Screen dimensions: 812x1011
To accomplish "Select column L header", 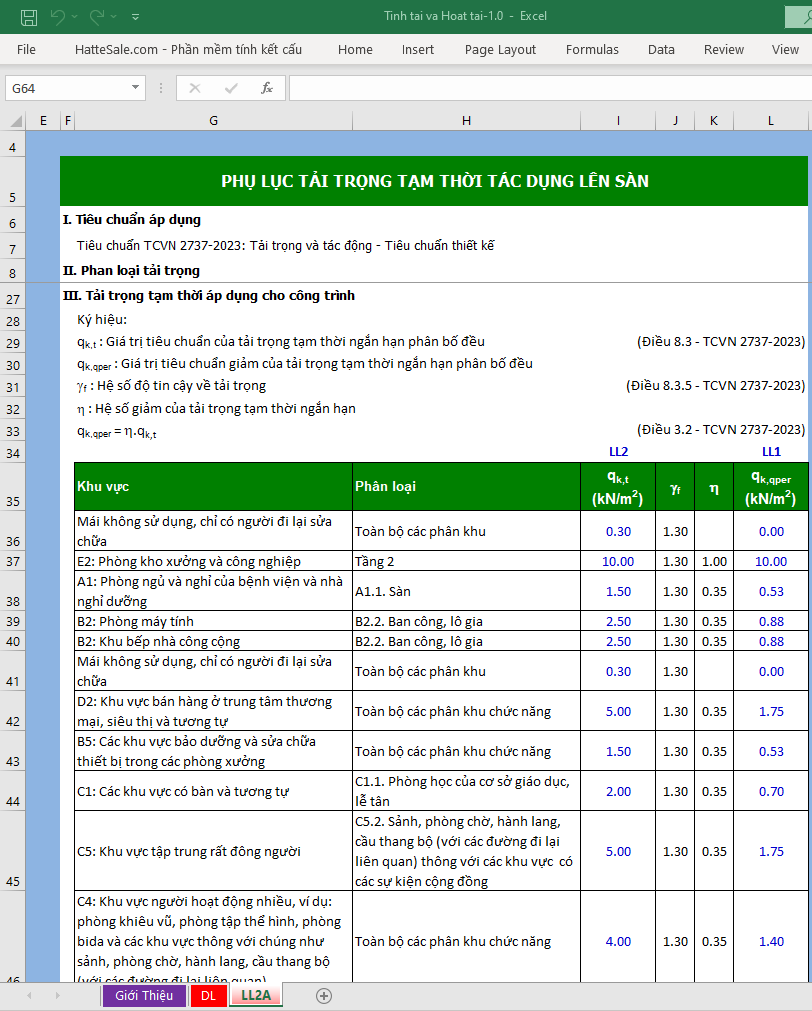I will tap(771, 121).
